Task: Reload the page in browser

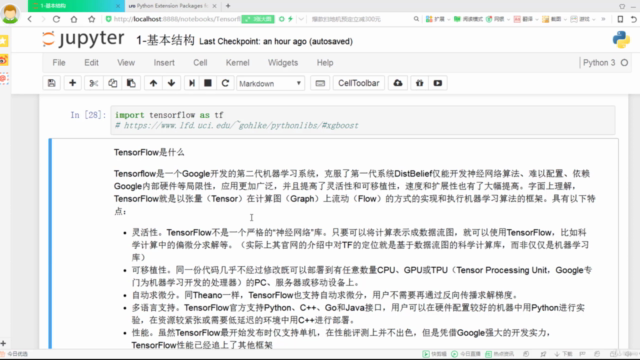Action: [x=56, y=19]
